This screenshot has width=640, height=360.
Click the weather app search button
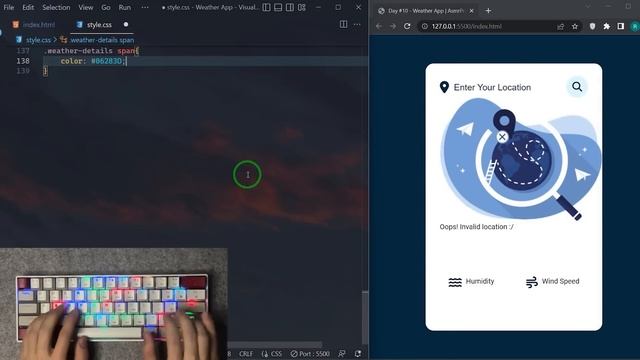click(577, 87)
